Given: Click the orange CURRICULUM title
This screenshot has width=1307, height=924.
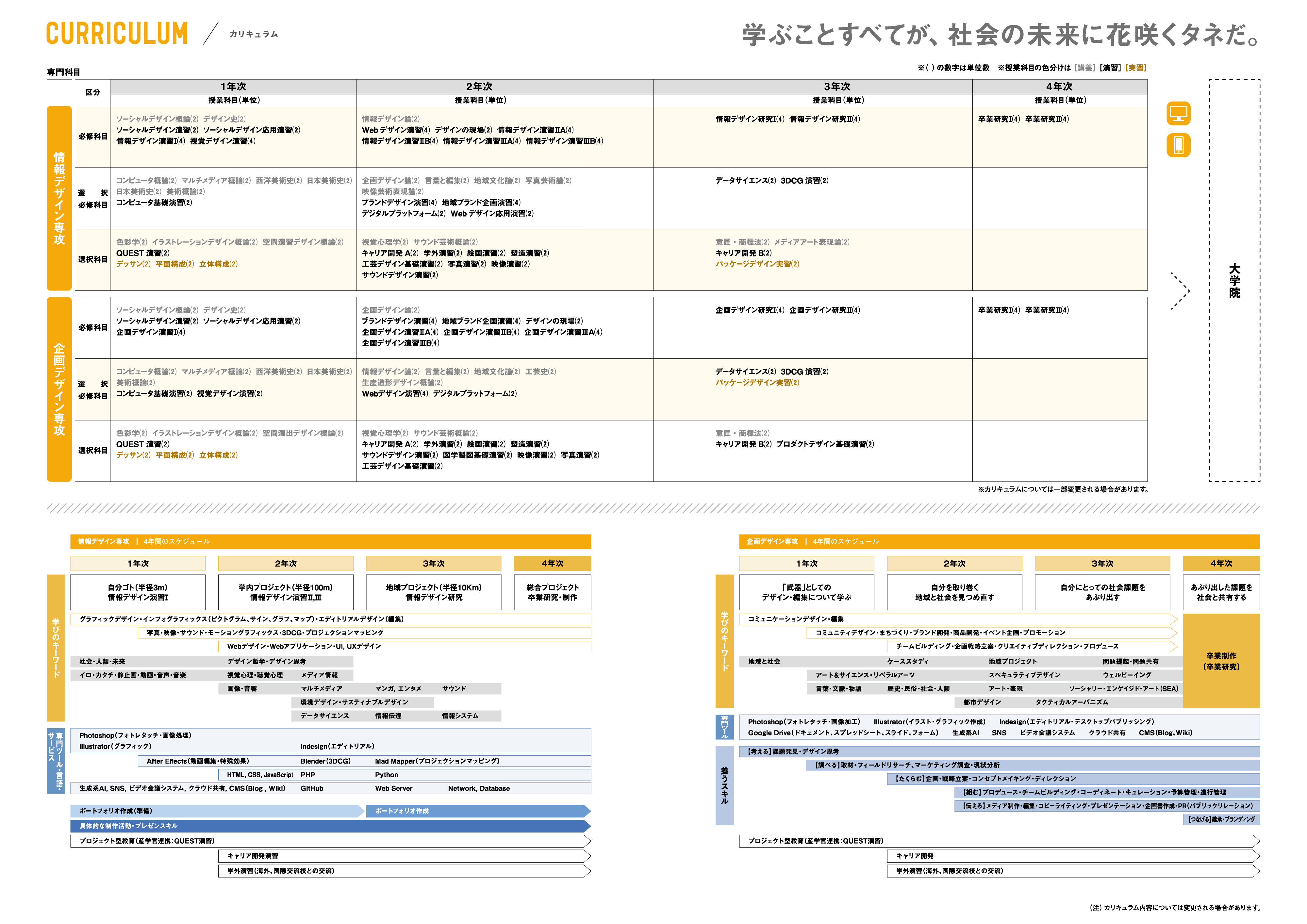Looking at the screenshot, I should coord(117,34).
